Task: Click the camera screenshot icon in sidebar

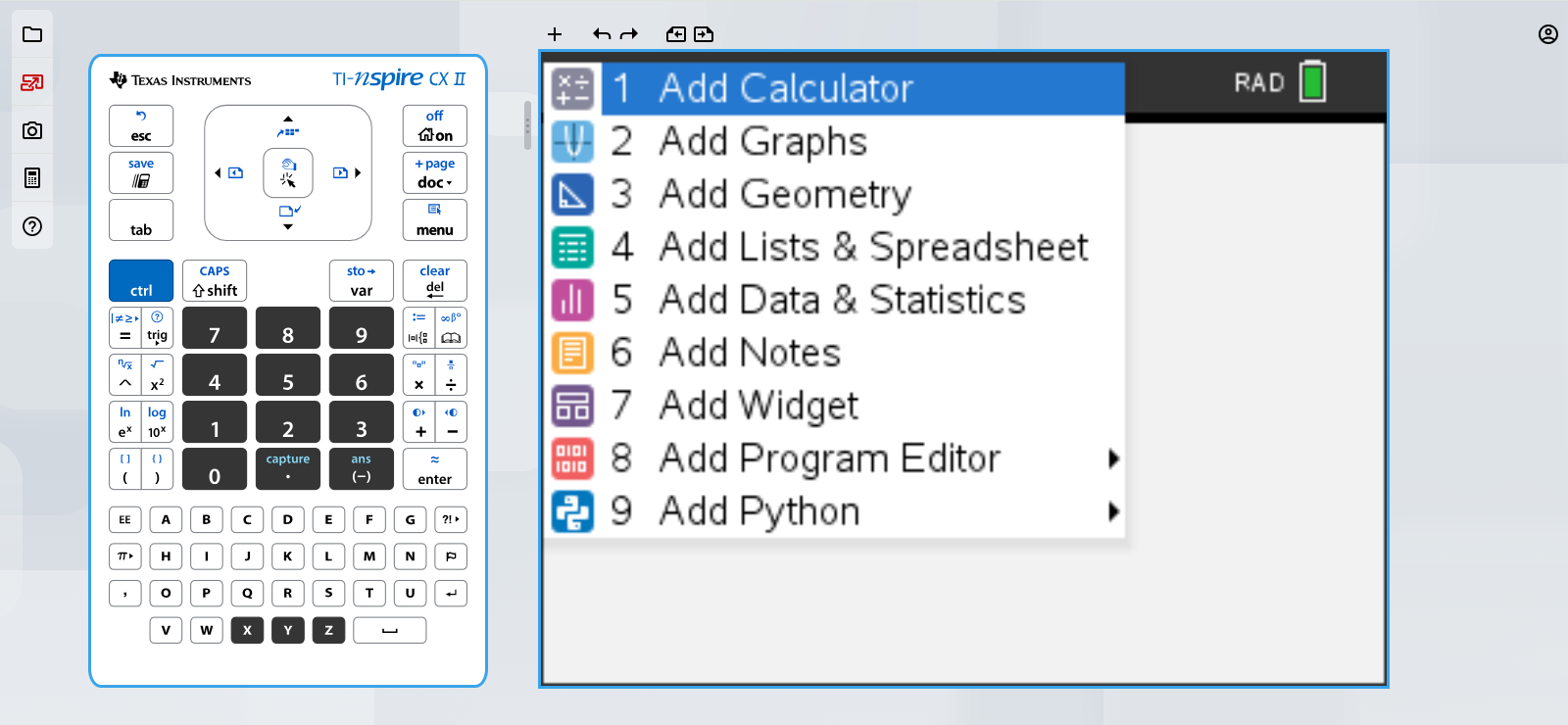Action: pyautogui.click(x=32, y=130)
